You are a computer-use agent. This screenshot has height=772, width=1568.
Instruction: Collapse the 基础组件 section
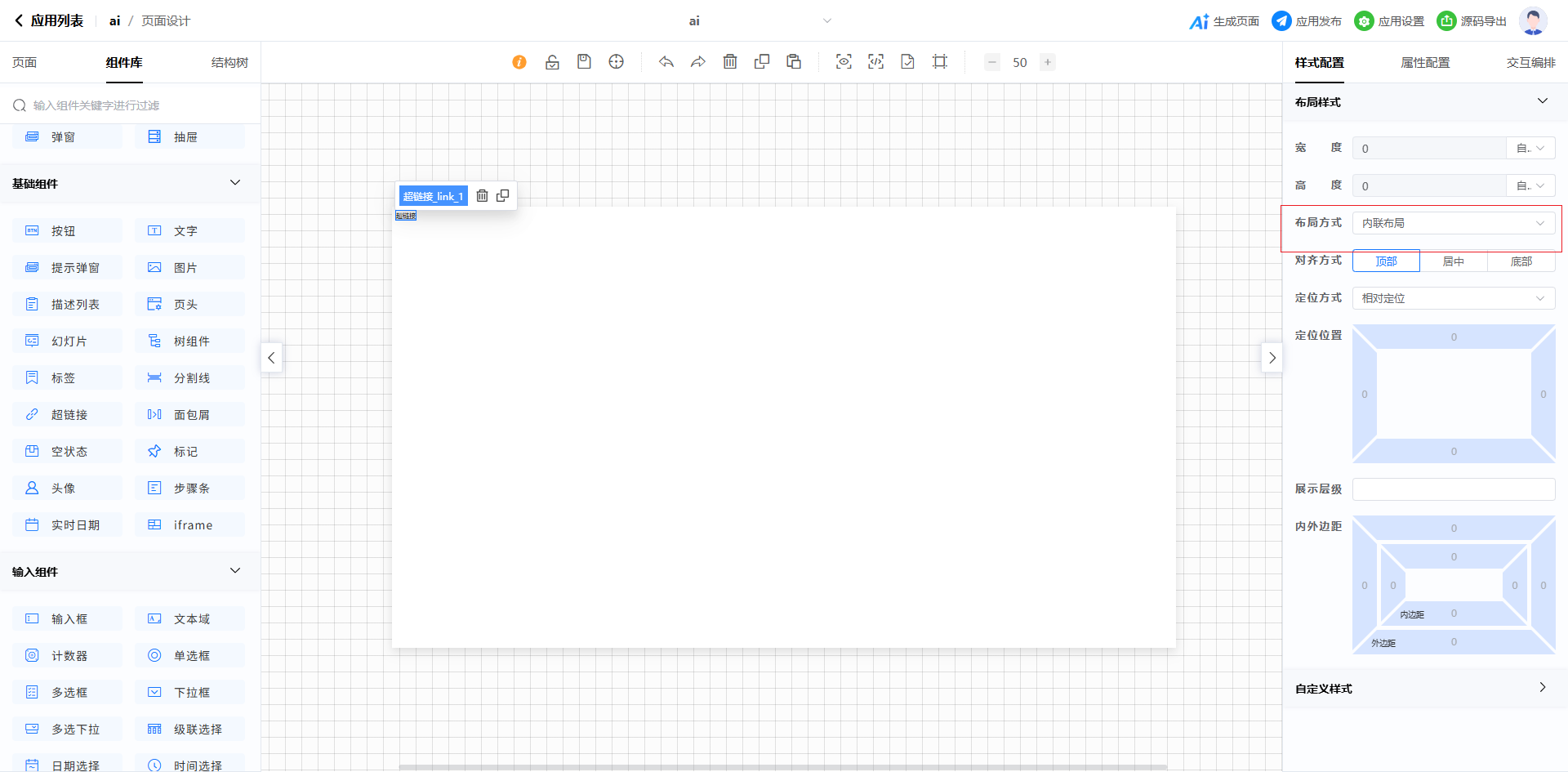coord(235,183)
